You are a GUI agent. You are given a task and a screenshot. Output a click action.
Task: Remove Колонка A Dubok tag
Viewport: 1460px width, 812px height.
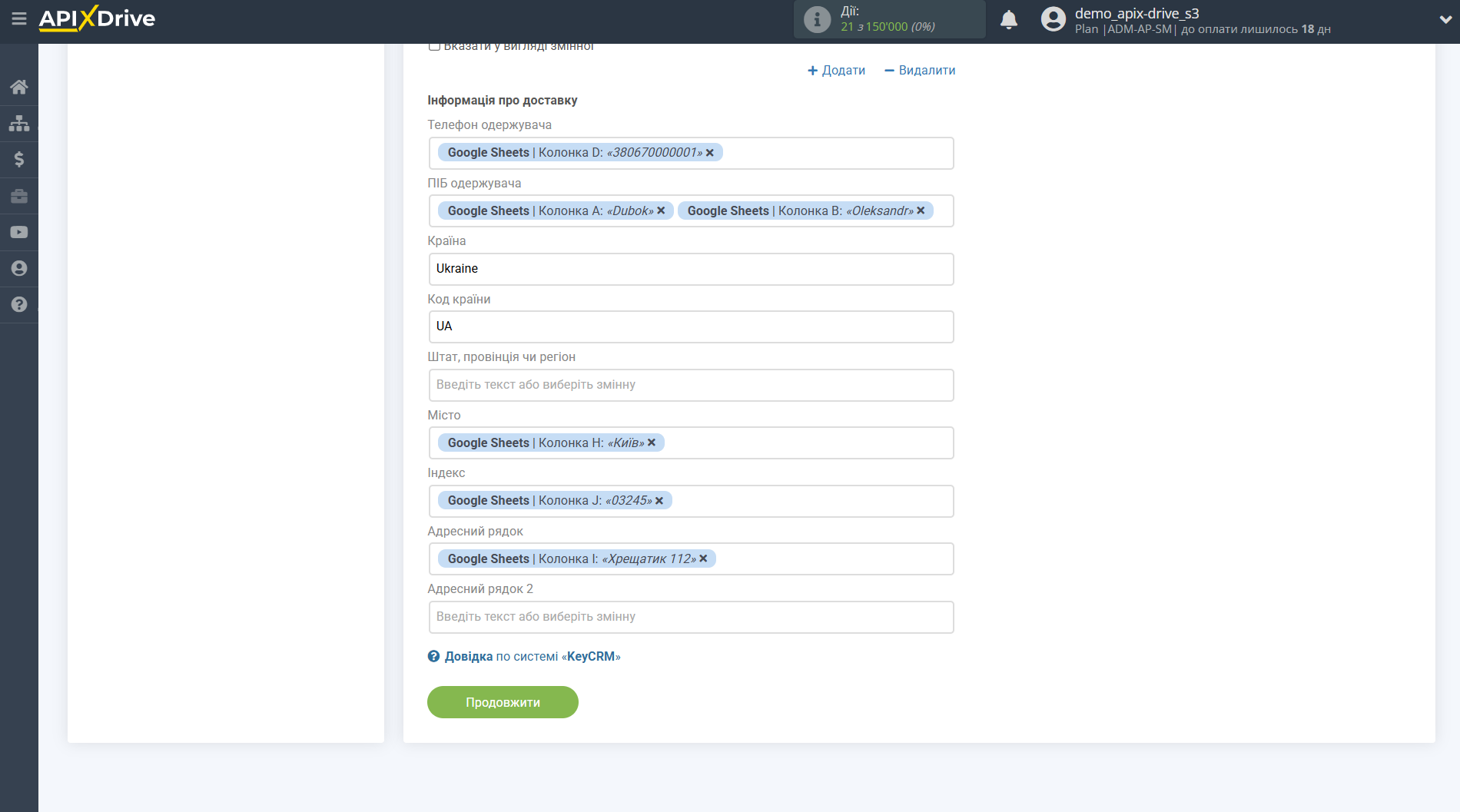(661, 210)
